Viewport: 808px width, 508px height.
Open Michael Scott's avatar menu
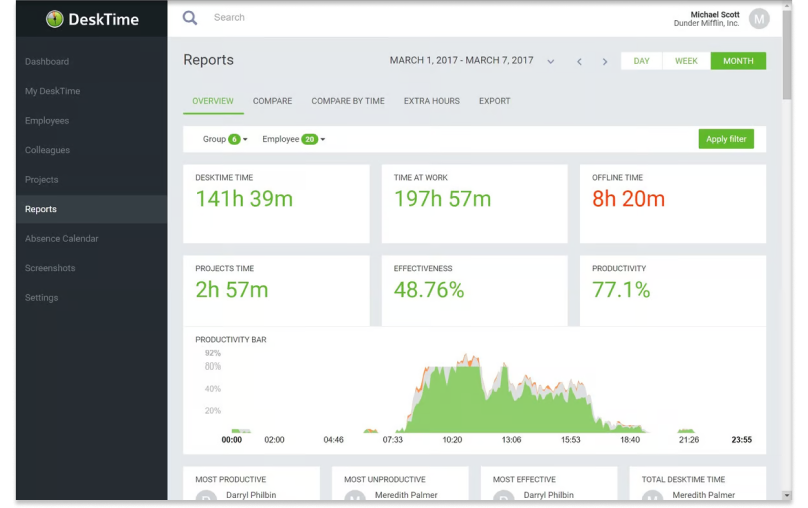tap(759, 19)
